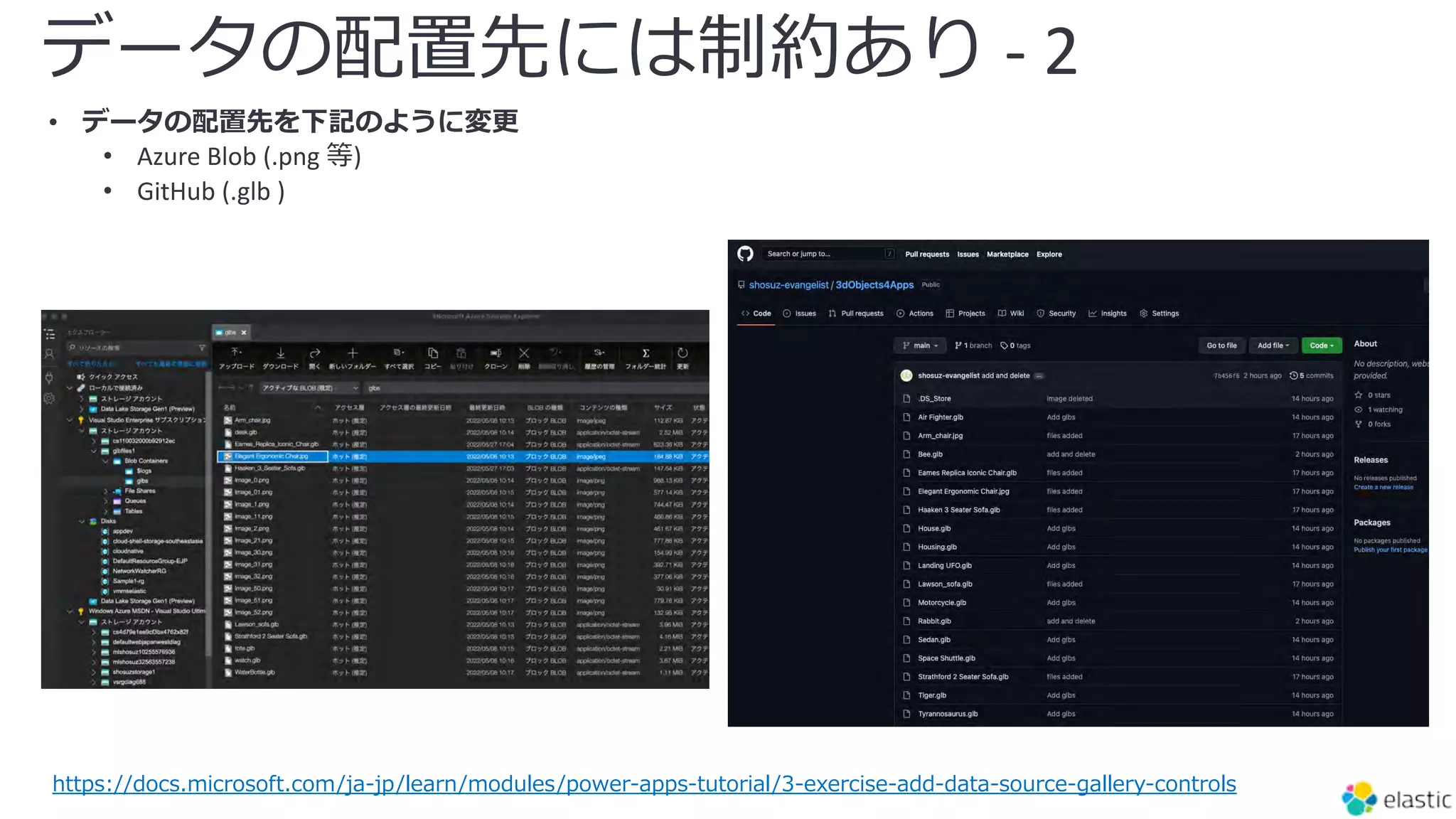Viewport: 1456px width, 819px height.
Task: Open the Active BLOB view dropdown
Action: pyautogui.click(x=309, y=388)
